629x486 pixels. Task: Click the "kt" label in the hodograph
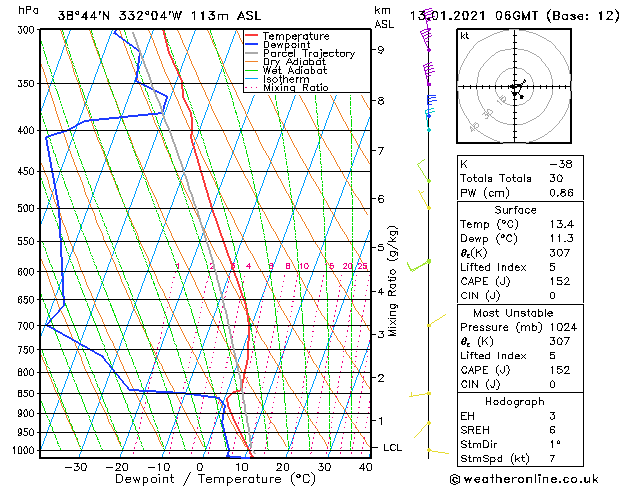point(465,36)
